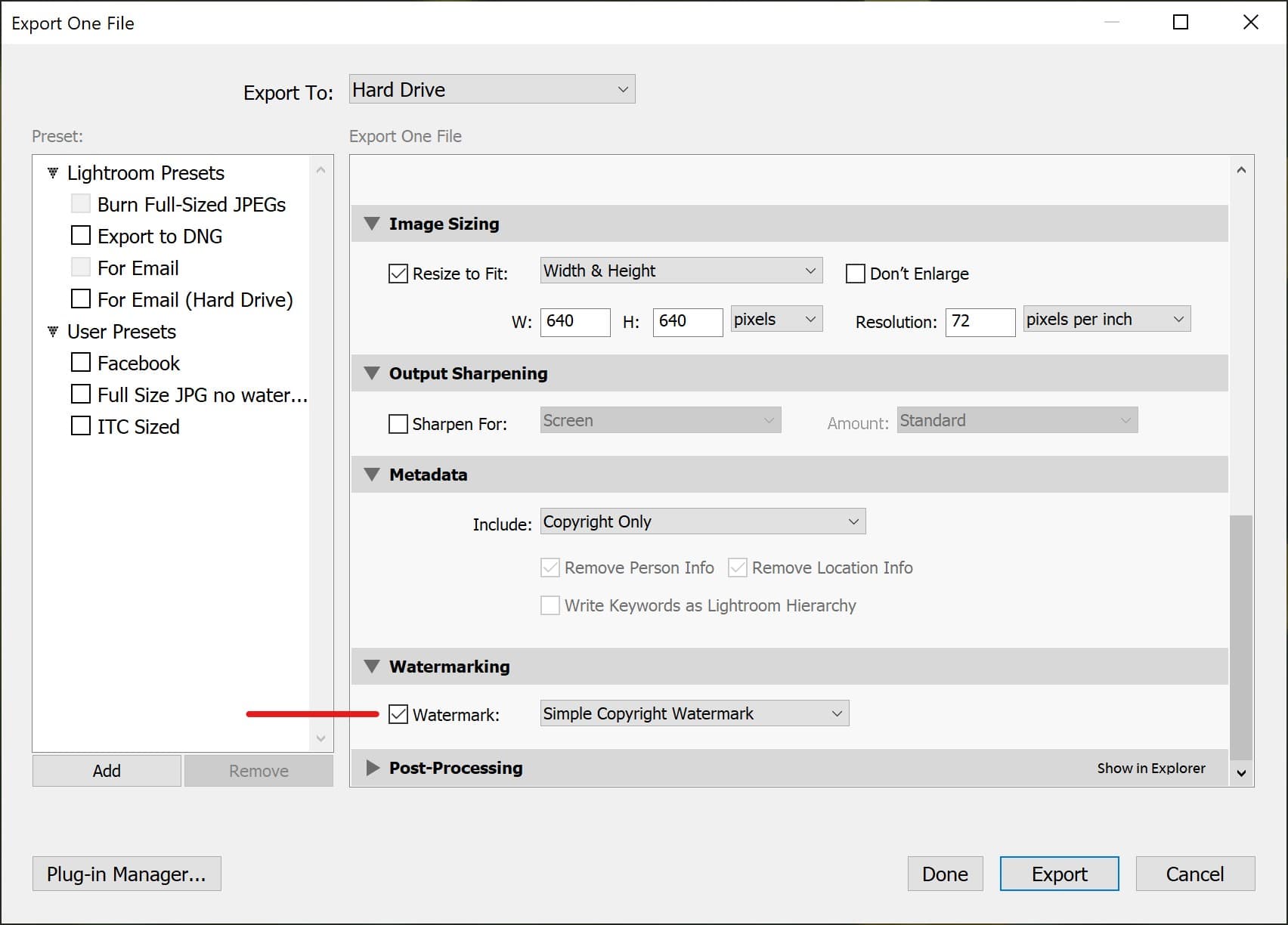
Task: Collapse the Watermarking section
Action: pos(371,666)
